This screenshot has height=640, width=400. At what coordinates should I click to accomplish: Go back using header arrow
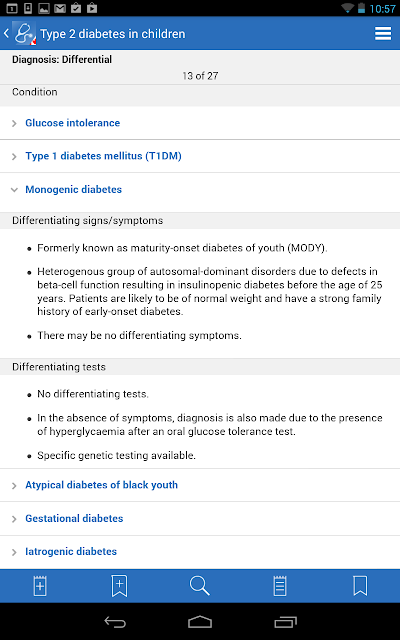click(6, 33)
